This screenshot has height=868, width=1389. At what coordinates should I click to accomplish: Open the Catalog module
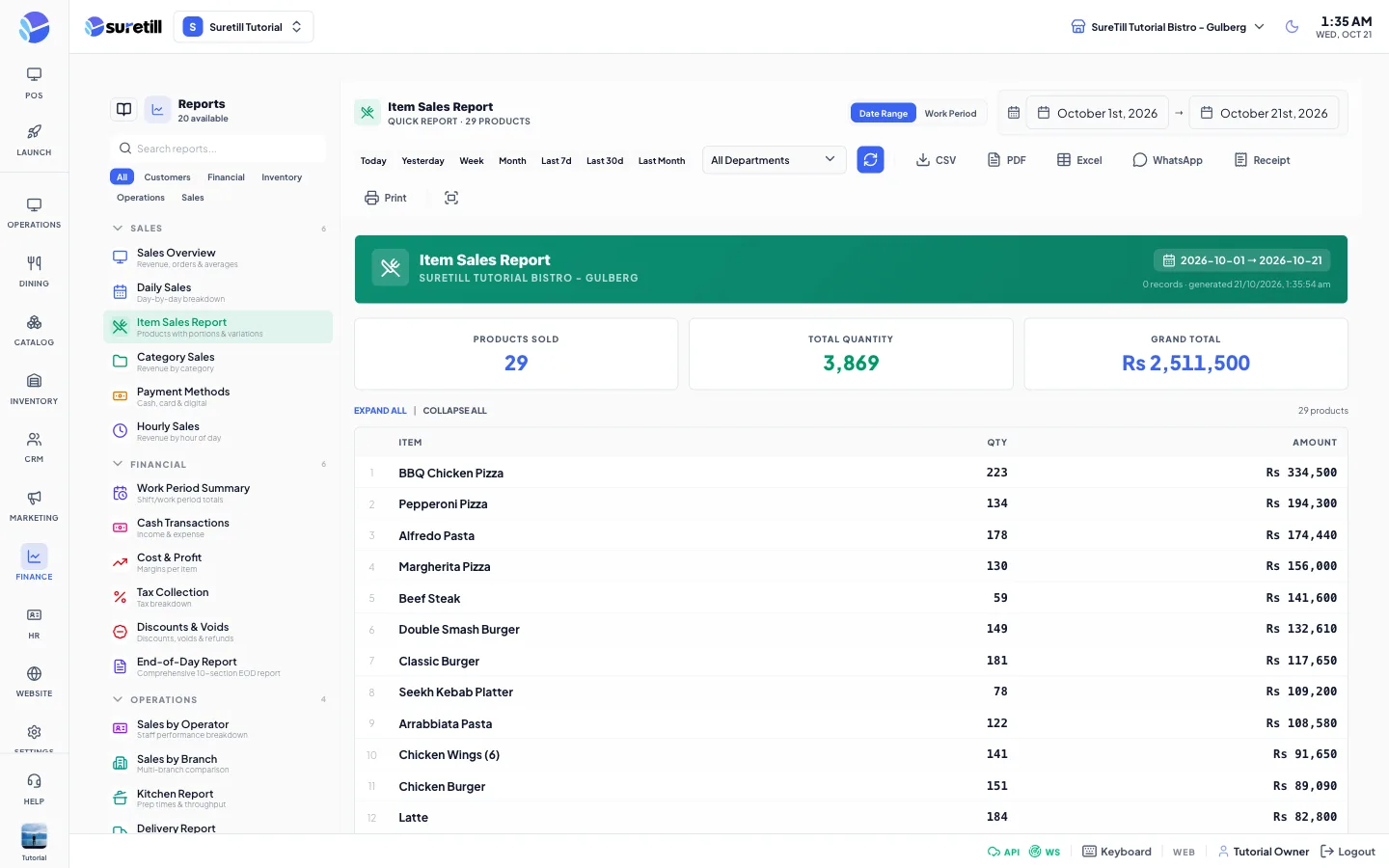click(34, 330)
